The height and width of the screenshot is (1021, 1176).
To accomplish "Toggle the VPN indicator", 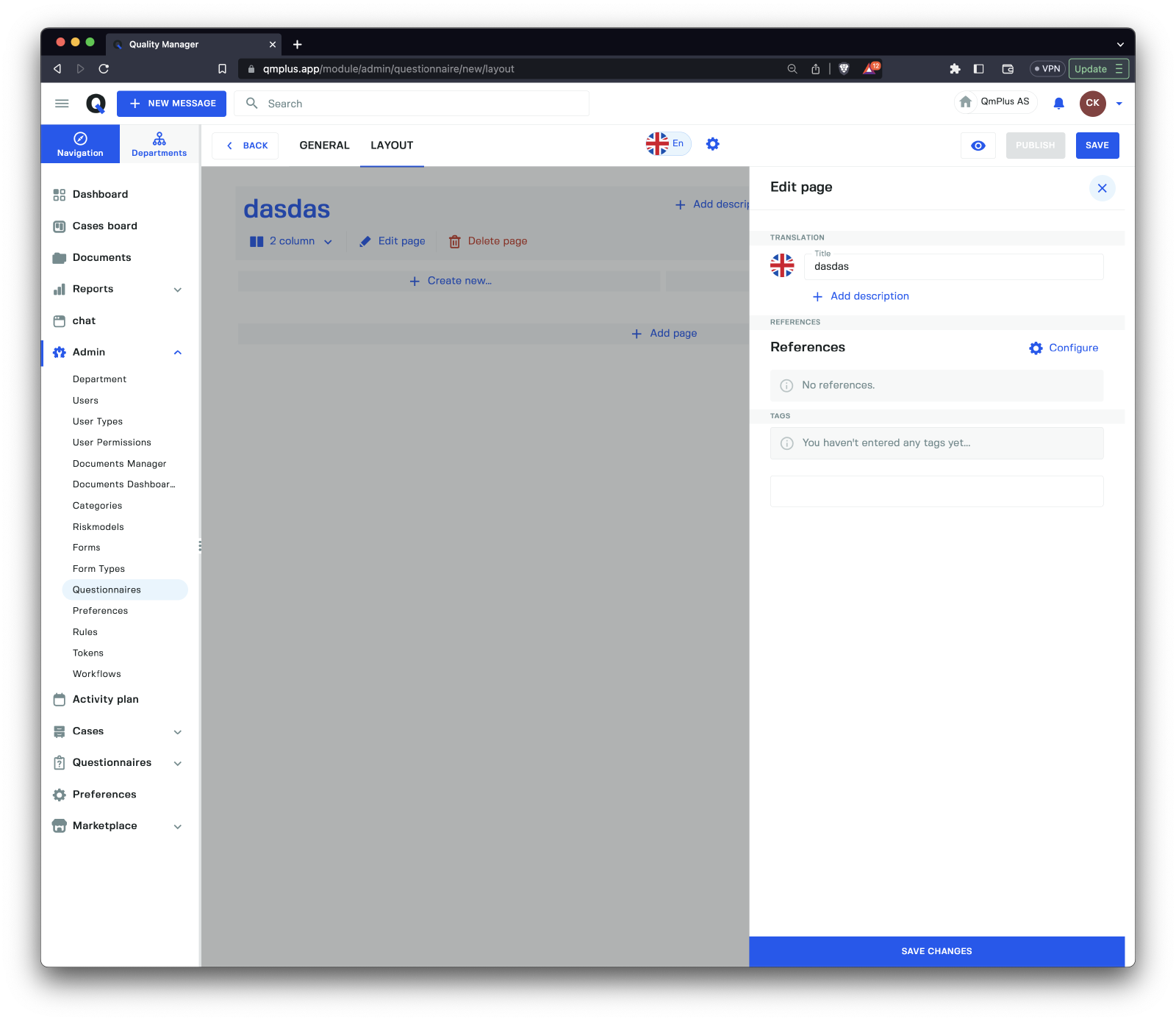I will (x=1047, y=69).
